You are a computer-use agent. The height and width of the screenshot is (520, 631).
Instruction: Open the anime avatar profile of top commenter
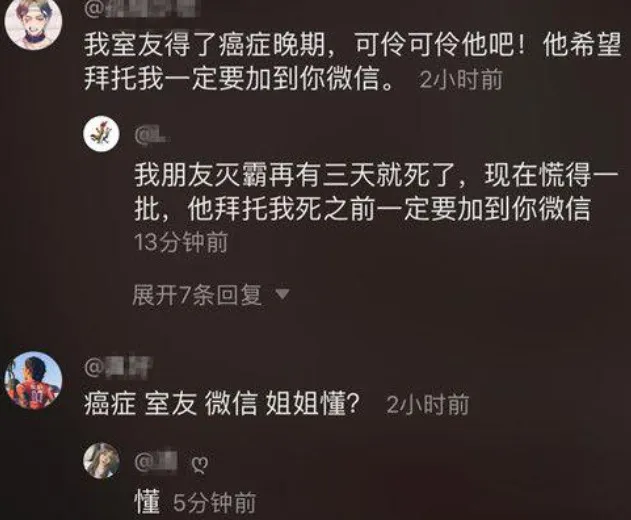point(33,23)
